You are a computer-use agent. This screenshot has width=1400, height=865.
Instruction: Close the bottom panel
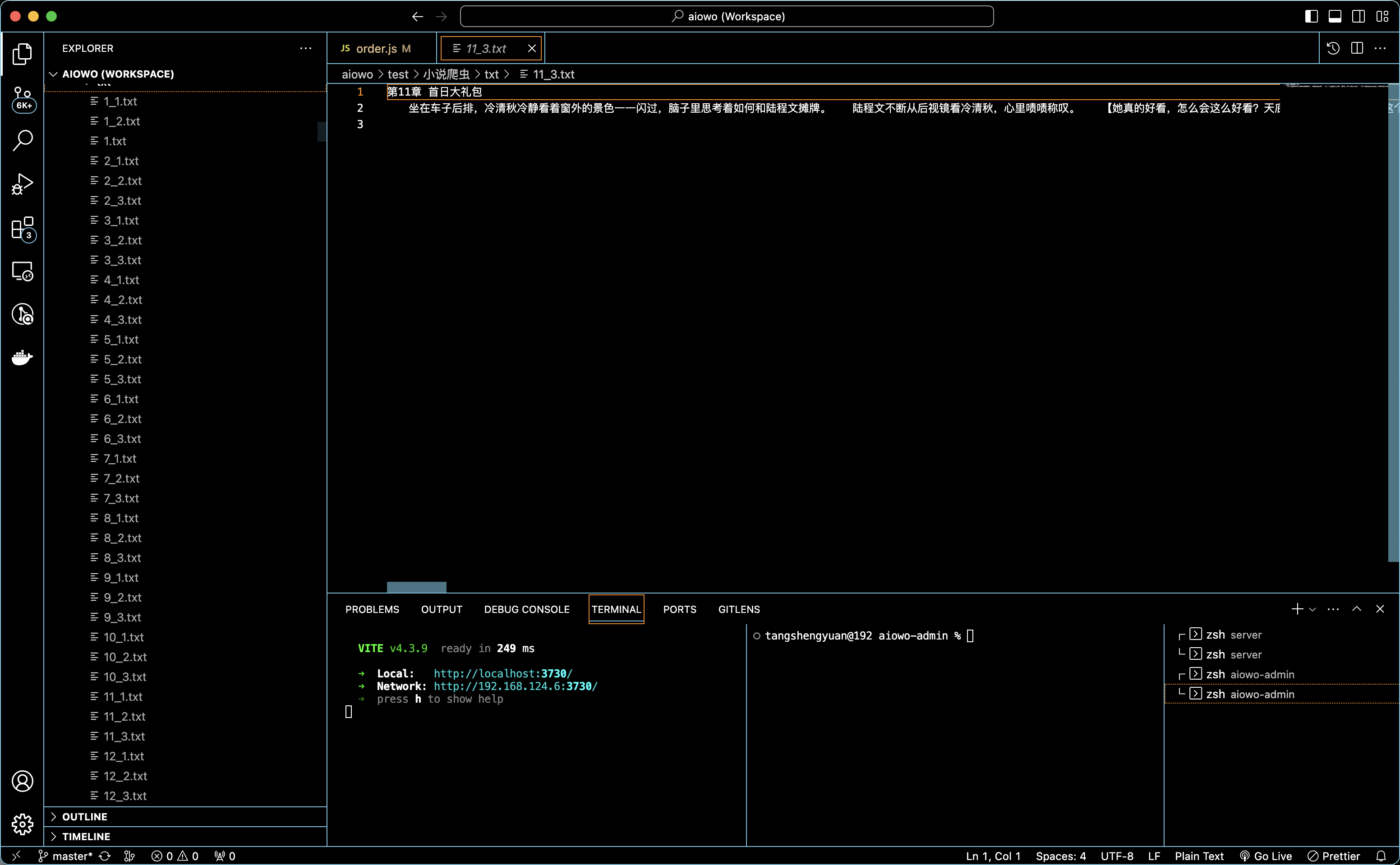pos(1380,609)
